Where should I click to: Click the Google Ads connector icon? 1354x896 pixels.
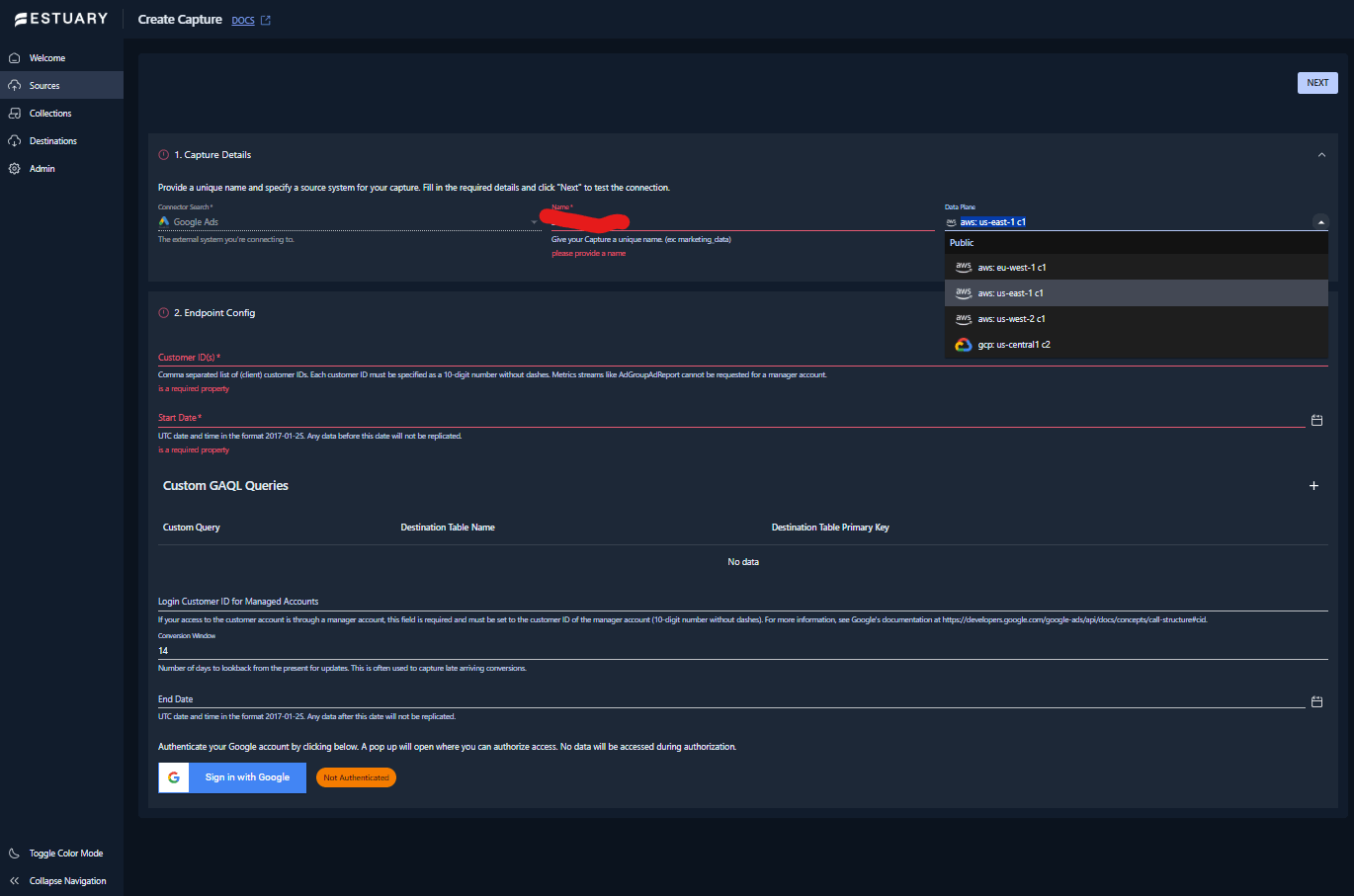164,221
